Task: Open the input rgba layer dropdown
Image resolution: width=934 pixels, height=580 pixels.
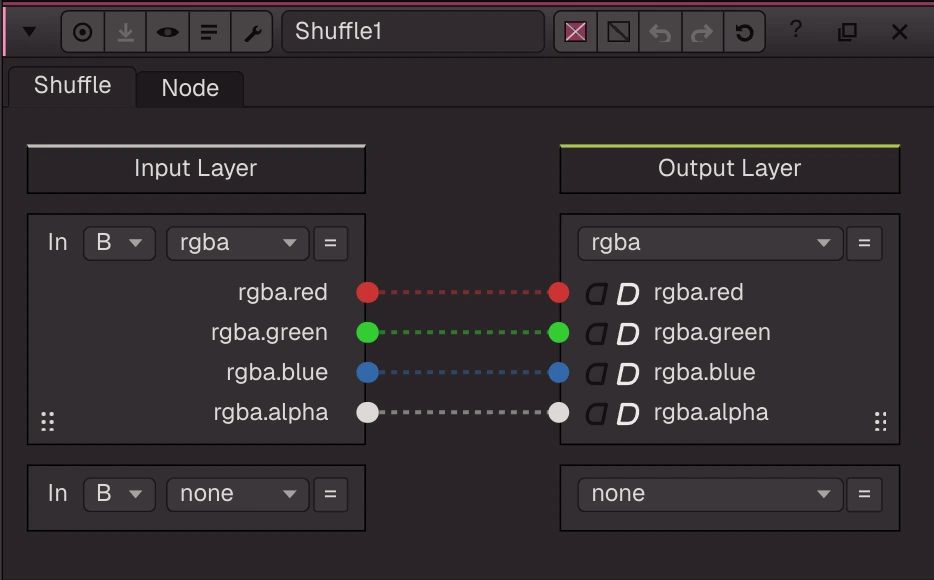Action: coord(238,243)
